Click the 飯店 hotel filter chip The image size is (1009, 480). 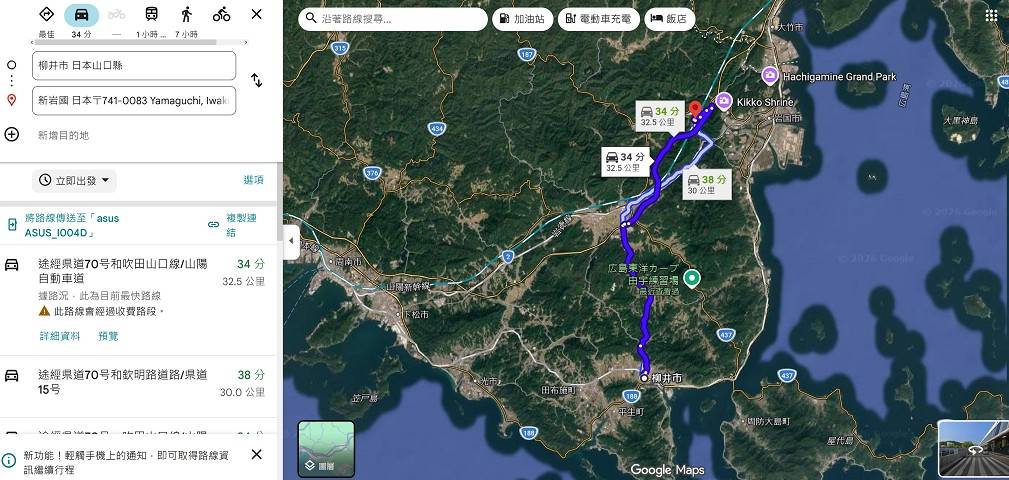tap(670, 19)
